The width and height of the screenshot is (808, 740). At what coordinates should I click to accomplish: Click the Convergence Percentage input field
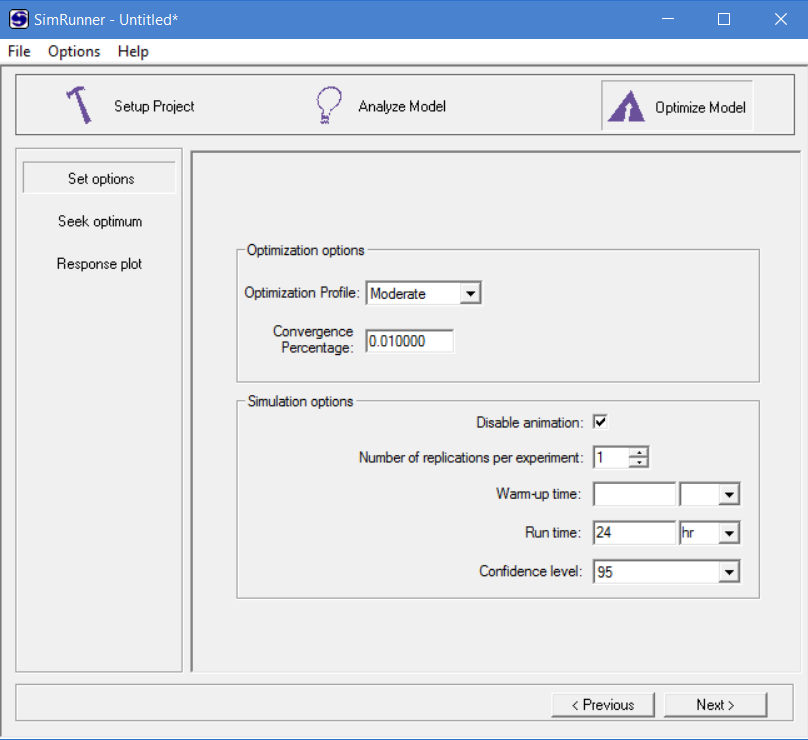pyautogui.click(x=410, y=341)
